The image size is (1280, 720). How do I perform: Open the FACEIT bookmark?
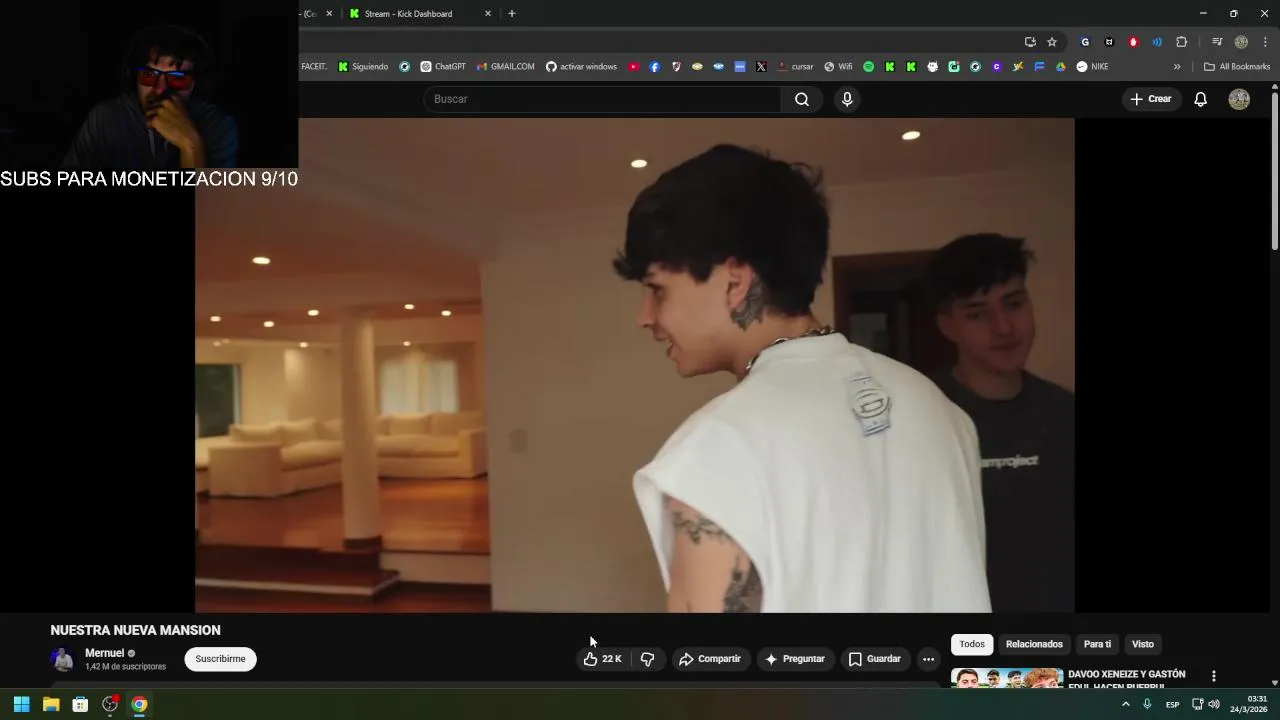point(314,67)
